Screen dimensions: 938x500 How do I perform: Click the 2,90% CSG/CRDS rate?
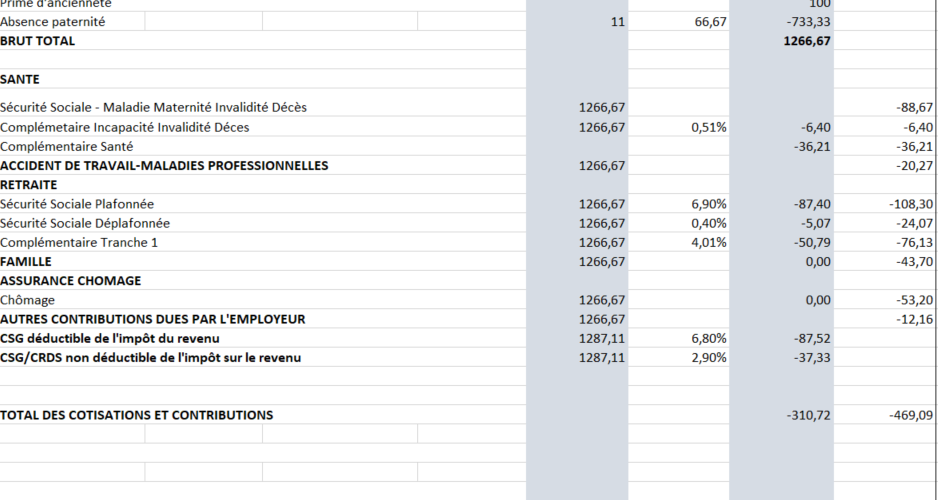pyautogui.click(x=709, y=357)
